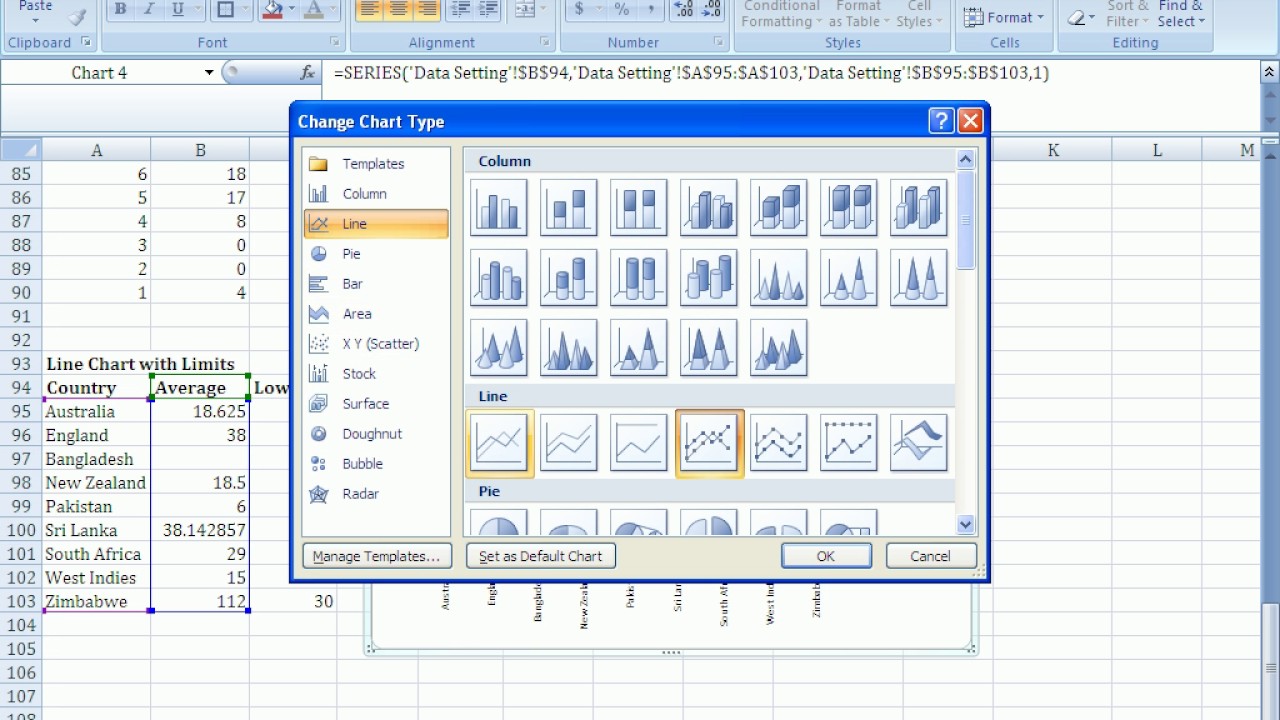1280x720 pixels.
Task: Choose the Line with Markers thumbnail
Action: pos(709,443)
